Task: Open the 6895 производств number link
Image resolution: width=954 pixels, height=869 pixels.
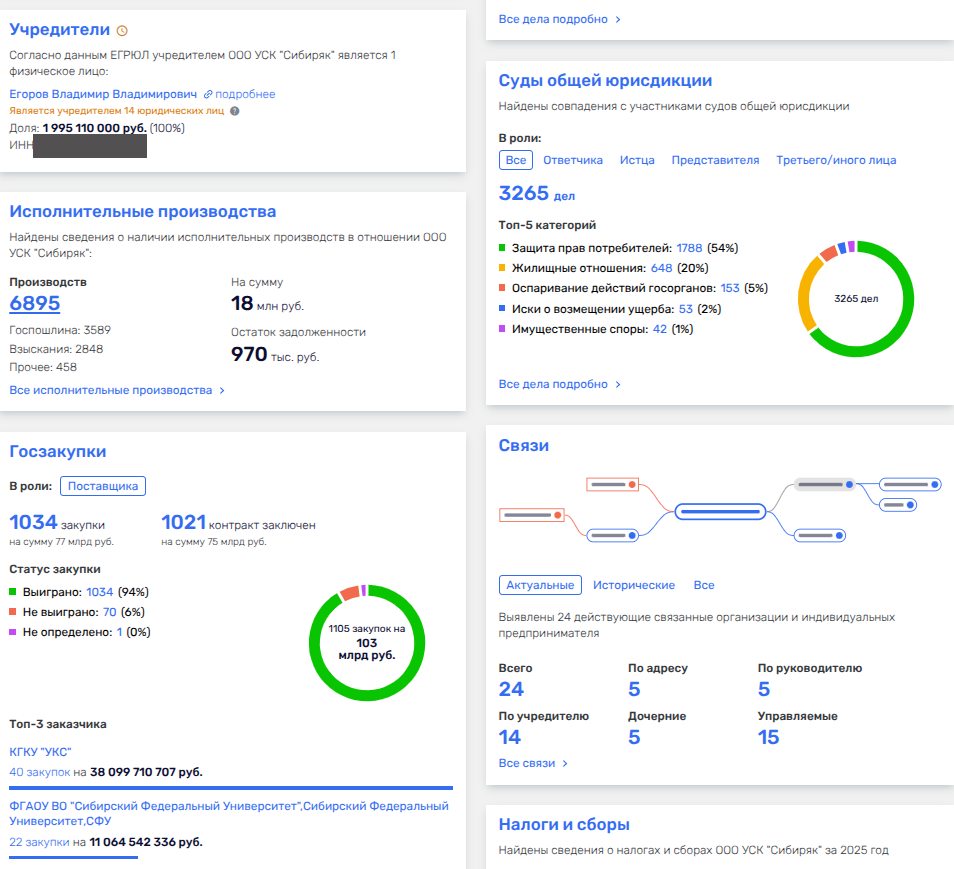Action: coord(35,303)
